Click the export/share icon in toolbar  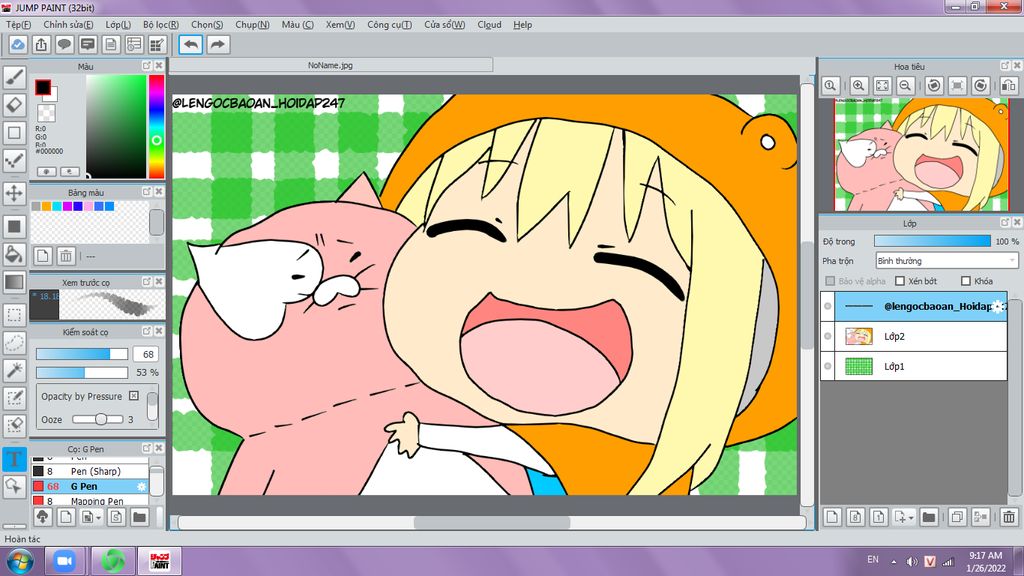click(41, 44)
